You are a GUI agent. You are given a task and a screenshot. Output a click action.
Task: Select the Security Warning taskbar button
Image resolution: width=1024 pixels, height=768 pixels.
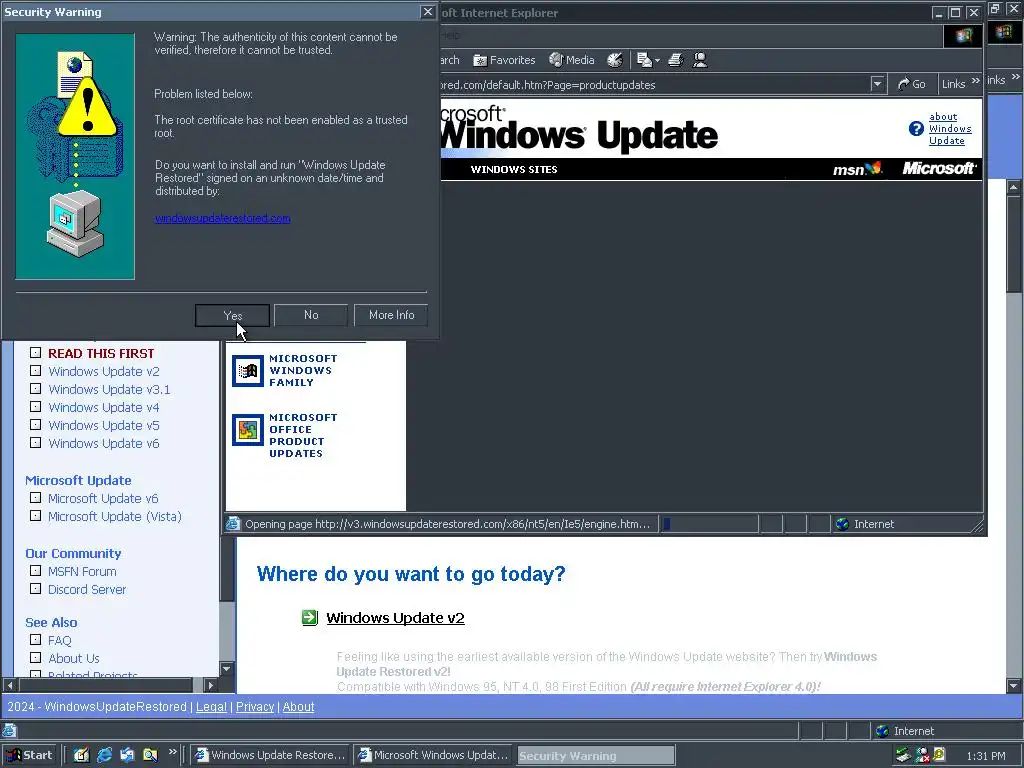[596, 756]
